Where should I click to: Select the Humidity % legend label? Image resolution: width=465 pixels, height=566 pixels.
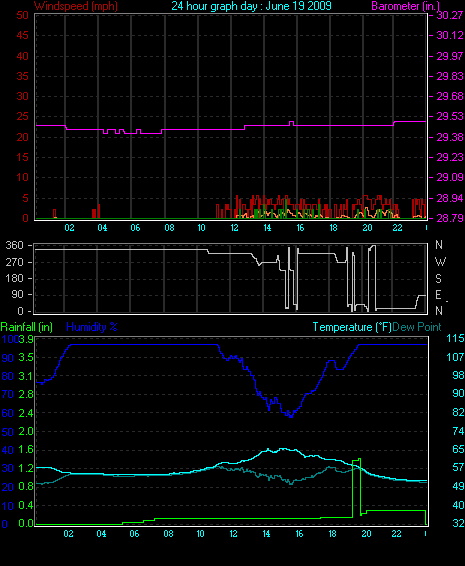coord(92,327)
